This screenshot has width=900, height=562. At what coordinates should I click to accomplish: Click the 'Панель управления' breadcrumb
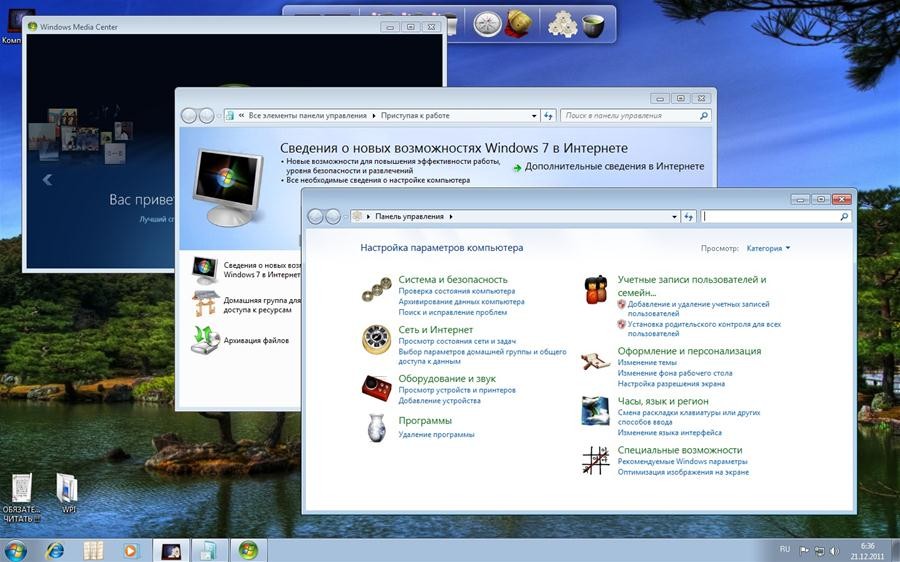coord(409,217)
